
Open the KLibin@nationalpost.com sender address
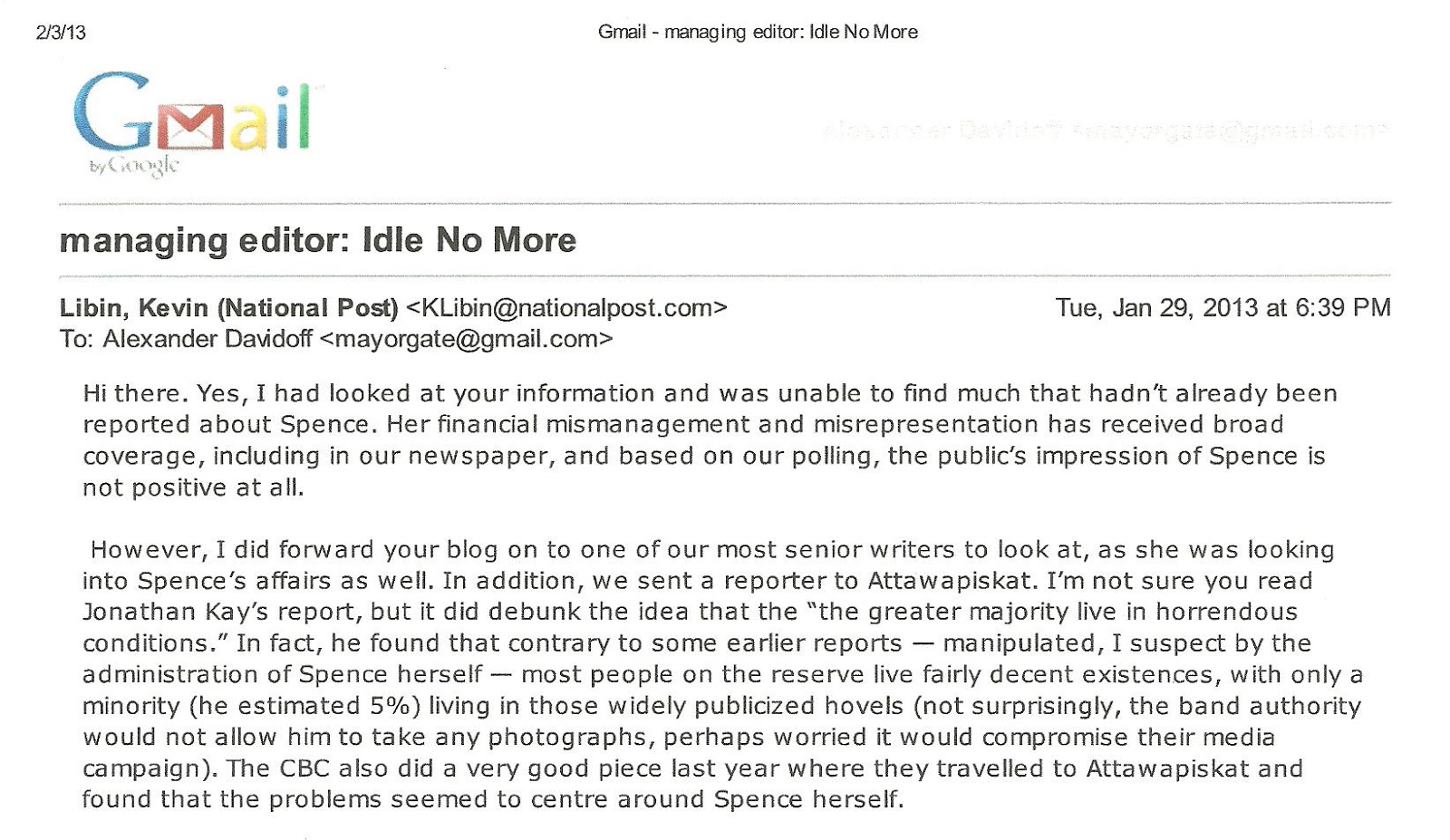[566, 308]
